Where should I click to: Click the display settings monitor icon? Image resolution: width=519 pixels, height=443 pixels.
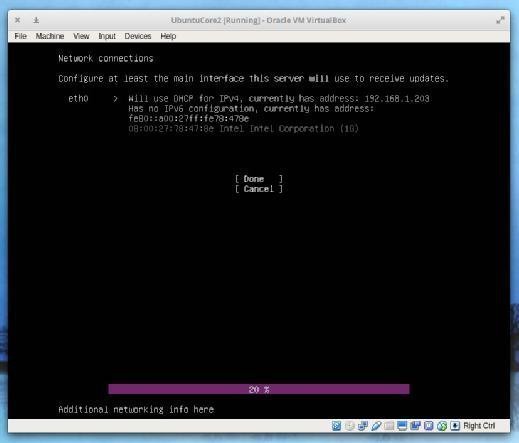402,426
